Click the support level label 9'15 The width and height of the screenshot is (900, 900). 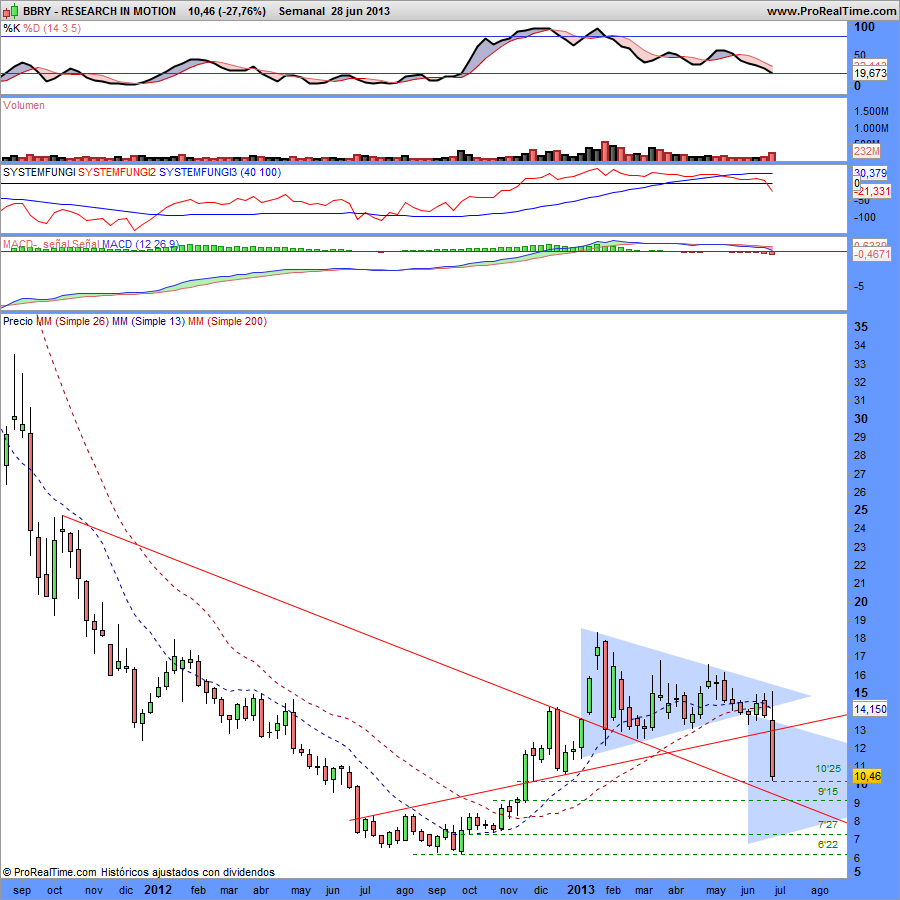(x=828, y=792)
